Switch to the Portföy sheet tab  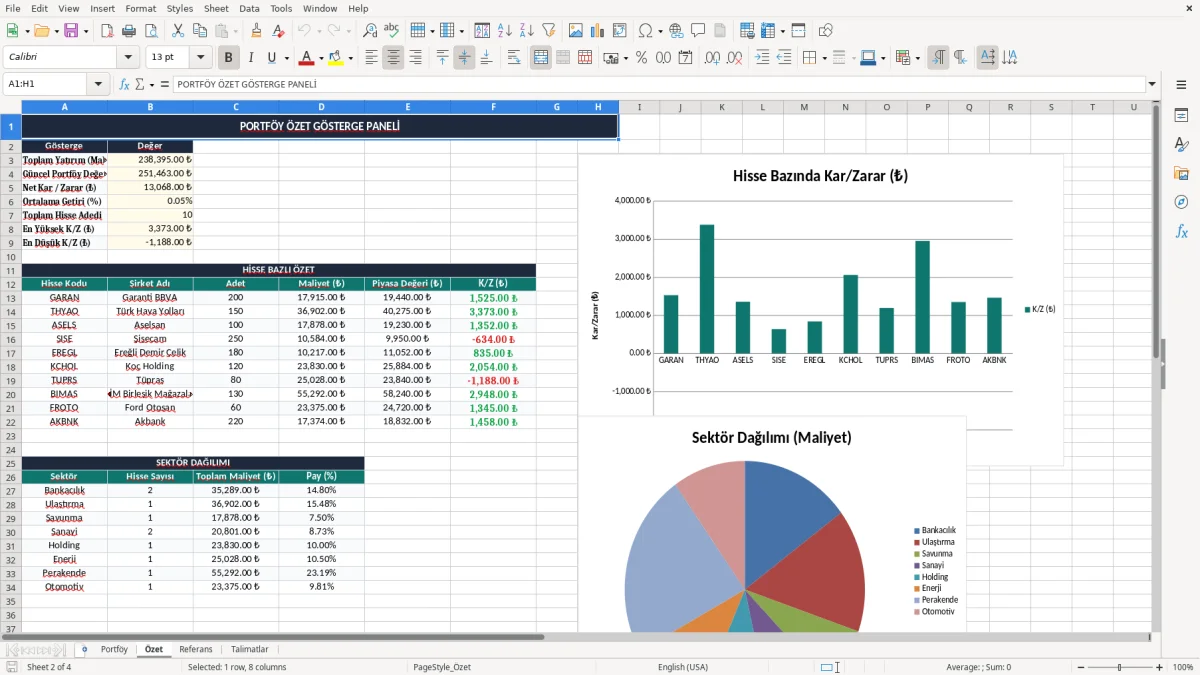click(114, 650)
